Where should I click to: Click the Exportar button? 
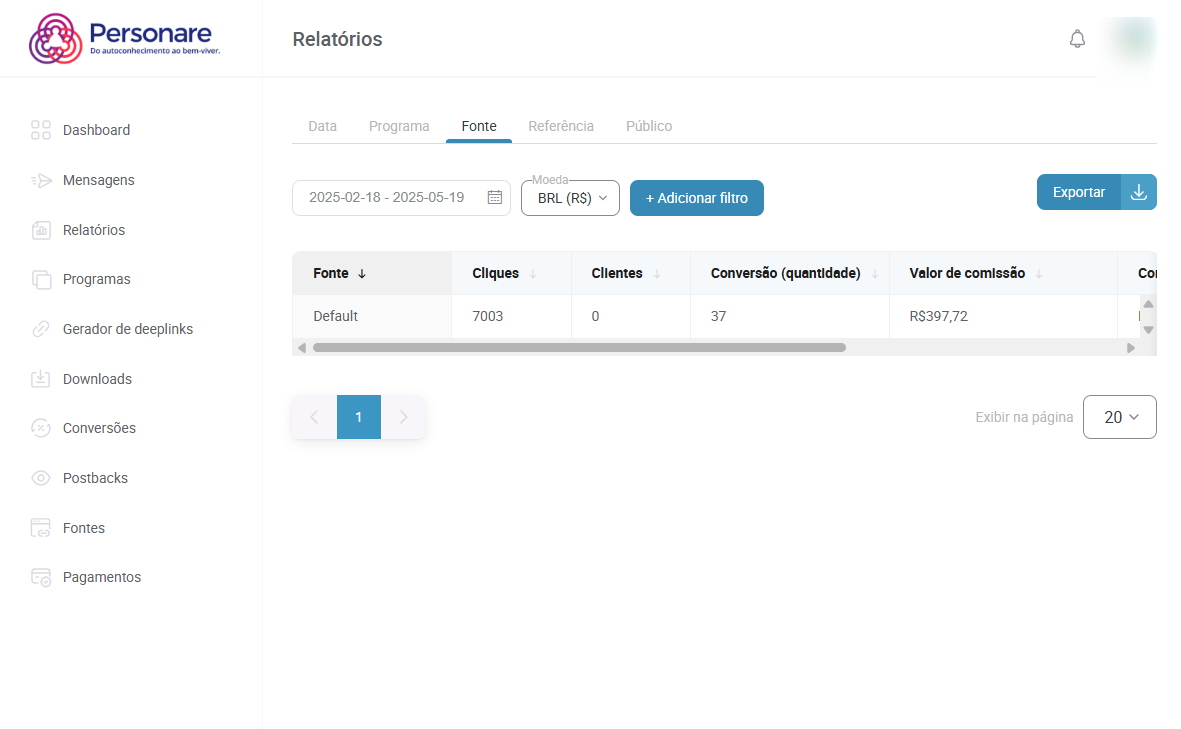[x=1078, y=192]
